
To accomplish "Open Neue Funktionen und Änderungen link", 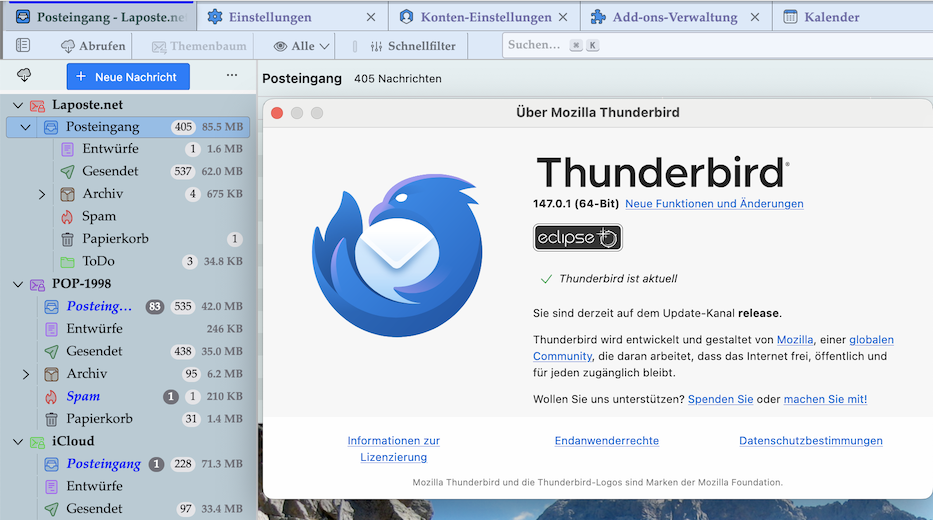I will tap(714, 204).
